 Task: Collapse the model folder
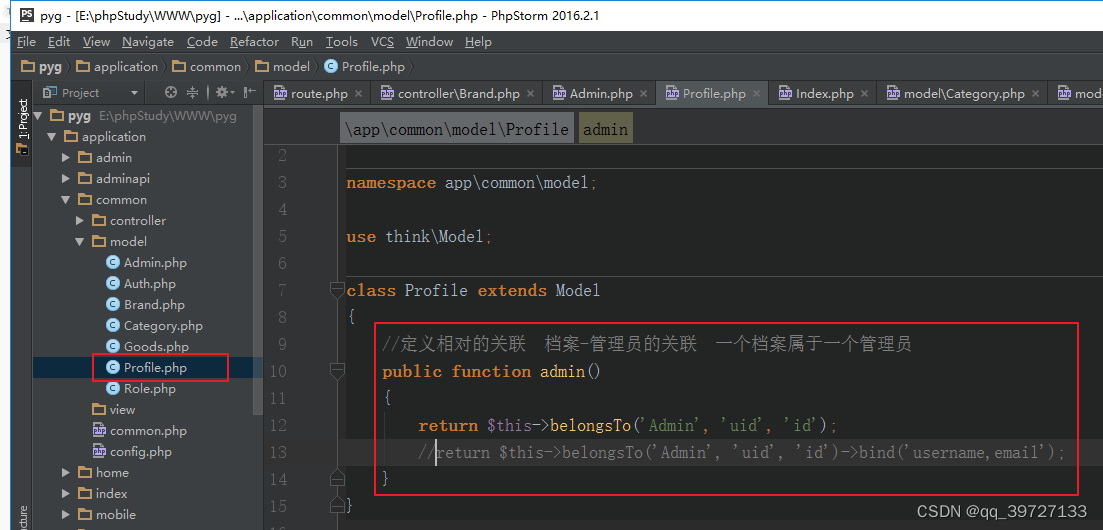click(79, 242)
